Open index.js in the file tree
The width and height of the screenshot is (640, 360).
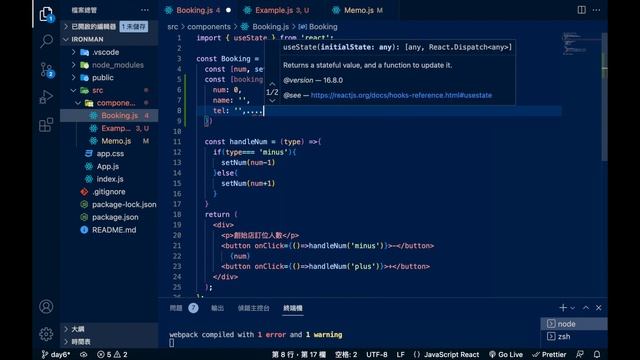[x=109, y=179]
